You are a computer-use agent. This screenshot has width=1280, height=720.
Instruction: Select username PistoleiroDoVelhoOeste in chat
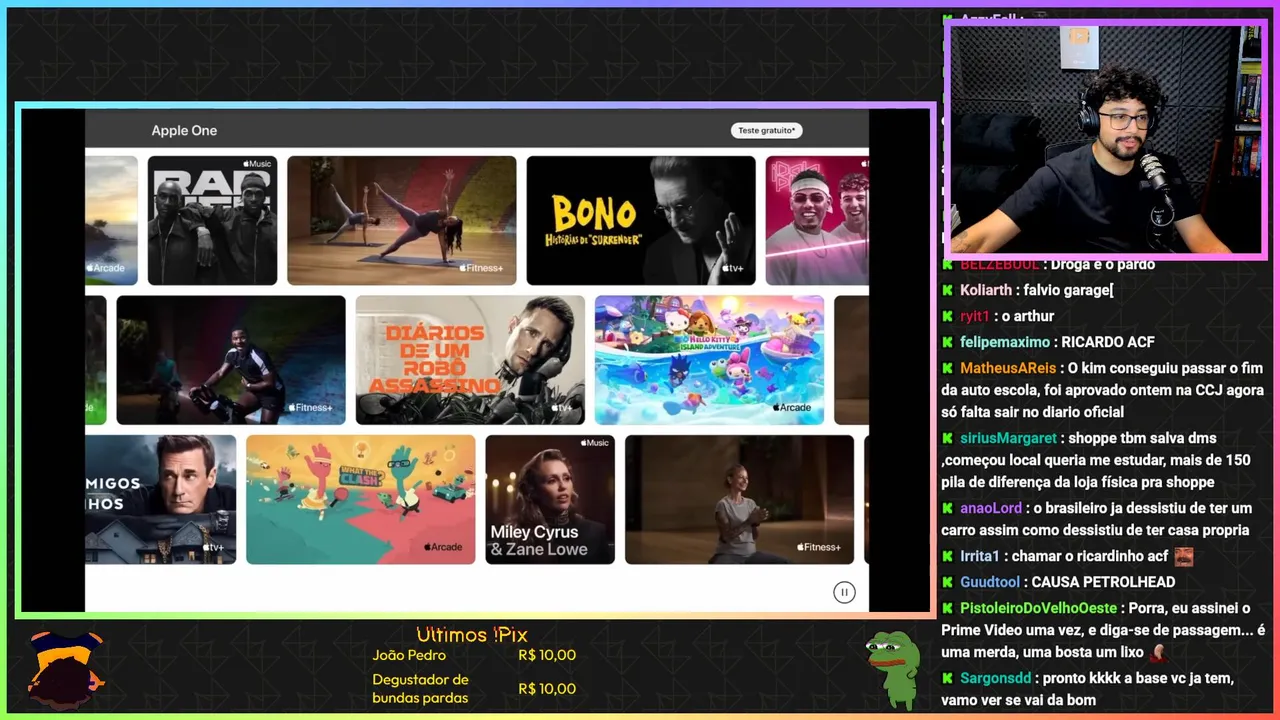[1039, 608]
